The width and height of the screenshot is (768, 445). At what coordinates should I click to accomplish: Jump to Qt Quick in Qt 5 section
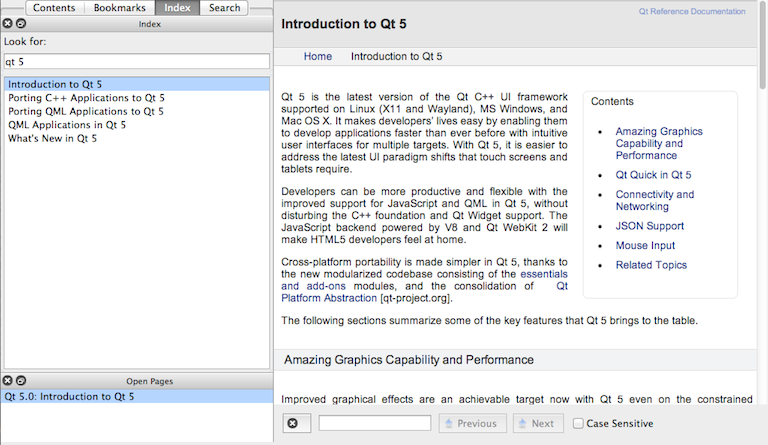(x=653, y=175)
